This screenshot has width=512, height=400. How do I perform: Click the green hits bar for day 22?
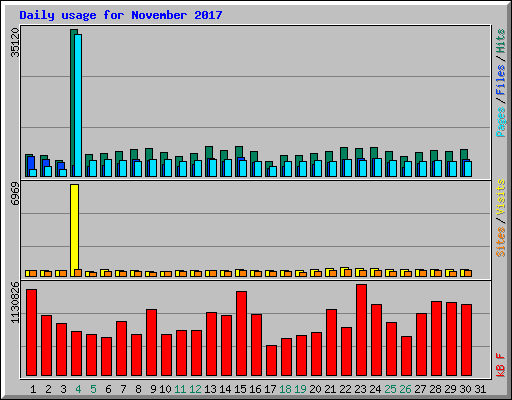coord(344,153)
